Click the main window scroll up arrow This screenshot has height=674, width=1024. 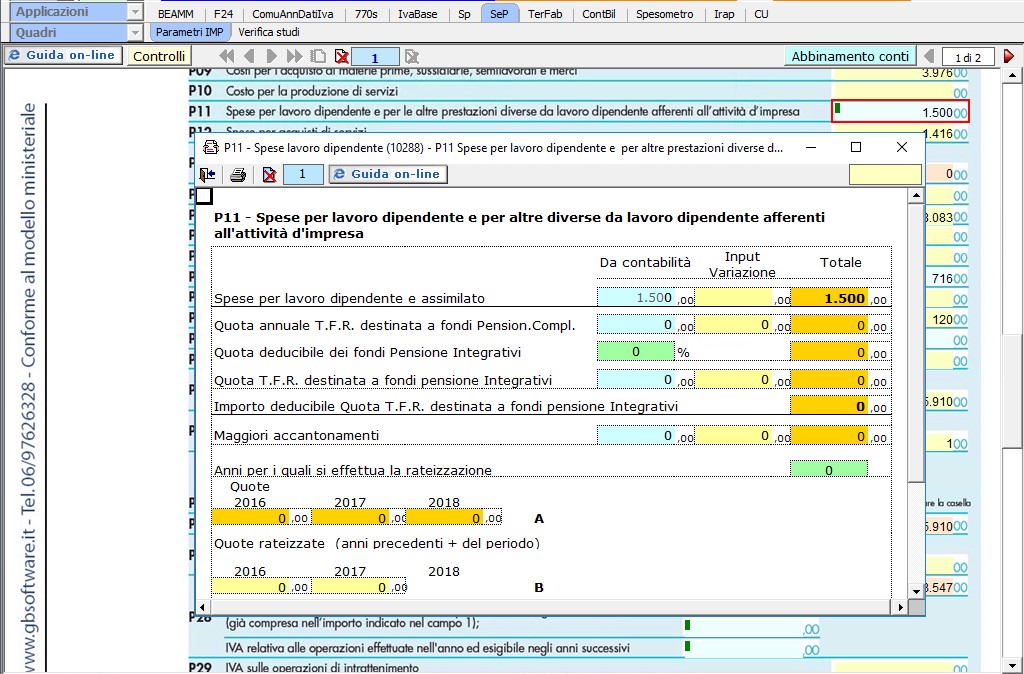coord(1012,75)
